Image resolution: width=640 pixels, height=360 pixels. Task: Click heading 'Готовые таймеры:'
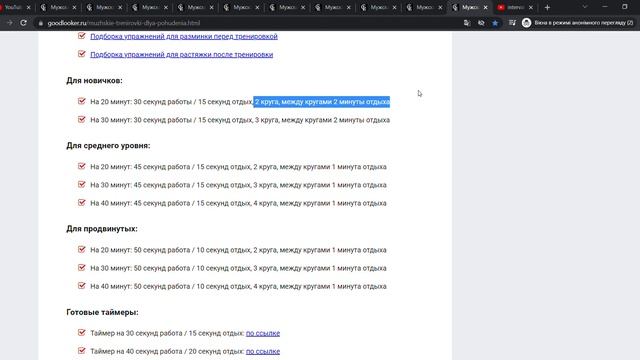click(x=102, y=312)
